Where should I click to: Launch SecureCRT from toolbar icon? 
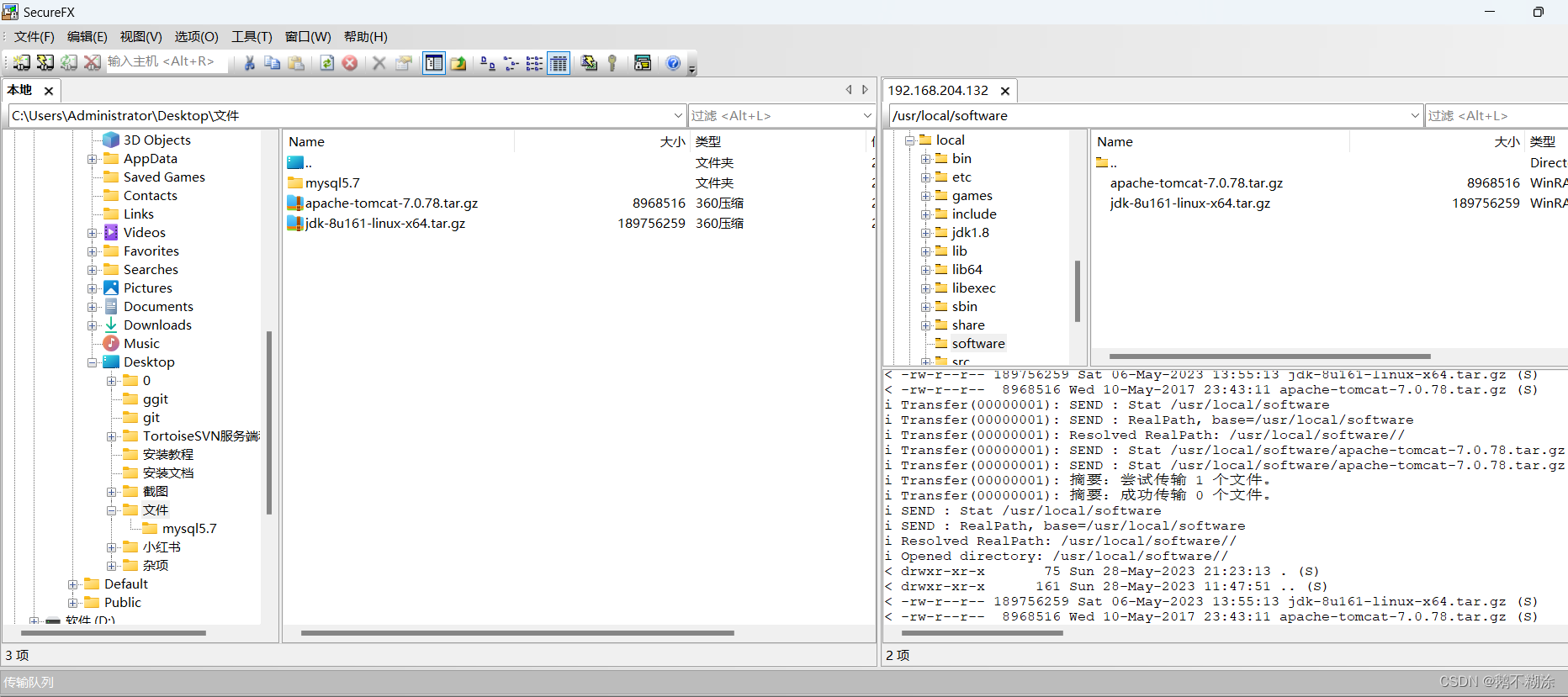[643, 63]
